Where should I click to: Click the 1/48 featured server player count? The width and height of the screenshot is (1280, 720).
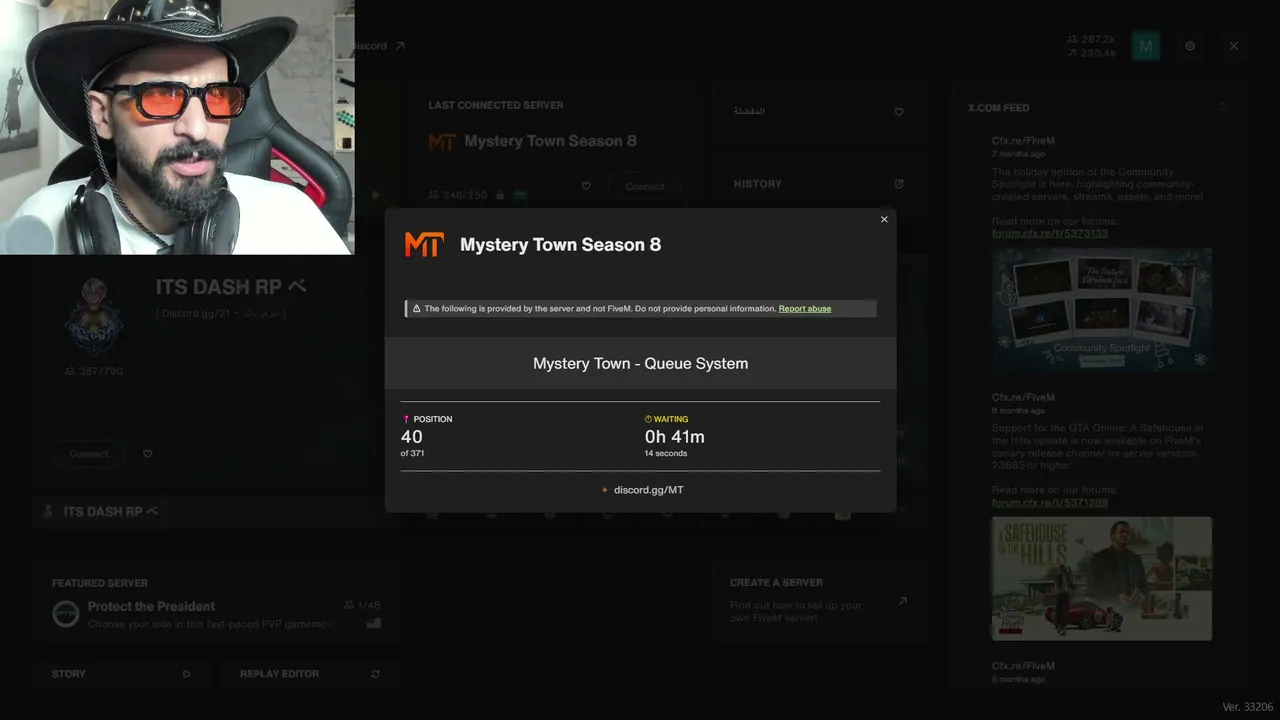[362, 605]
